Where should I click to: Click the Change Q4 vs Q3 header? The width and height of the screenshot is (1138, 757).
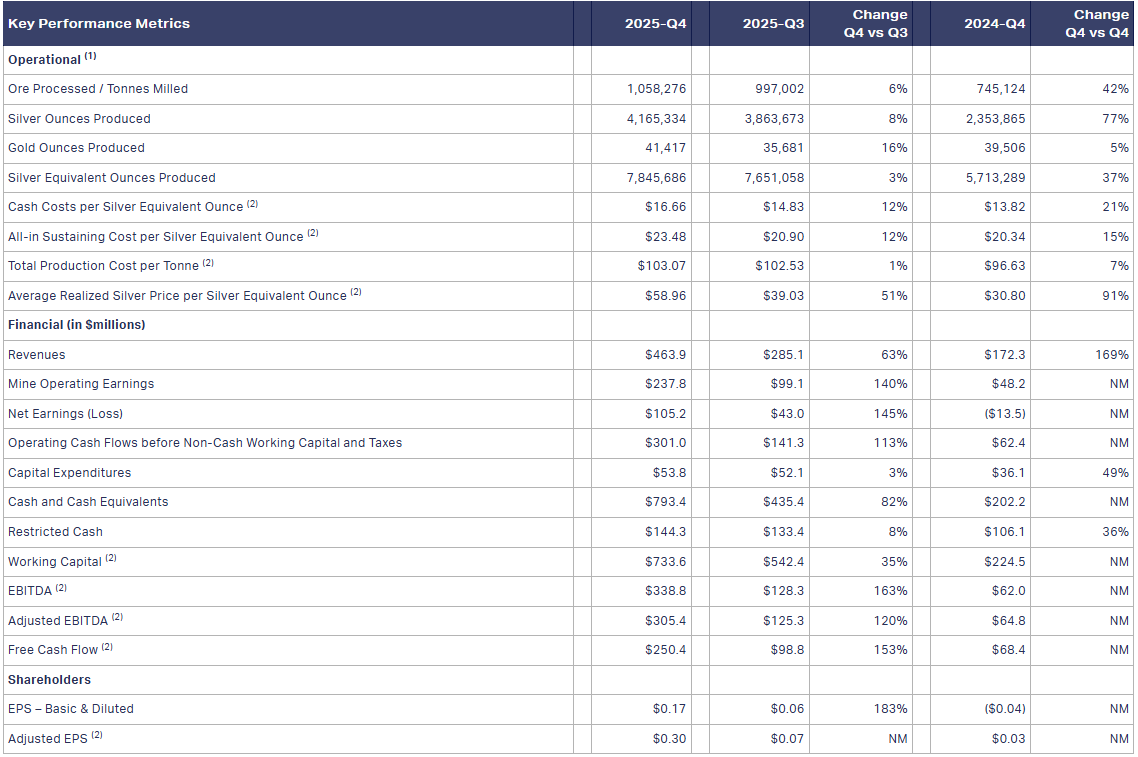[875, 24]
